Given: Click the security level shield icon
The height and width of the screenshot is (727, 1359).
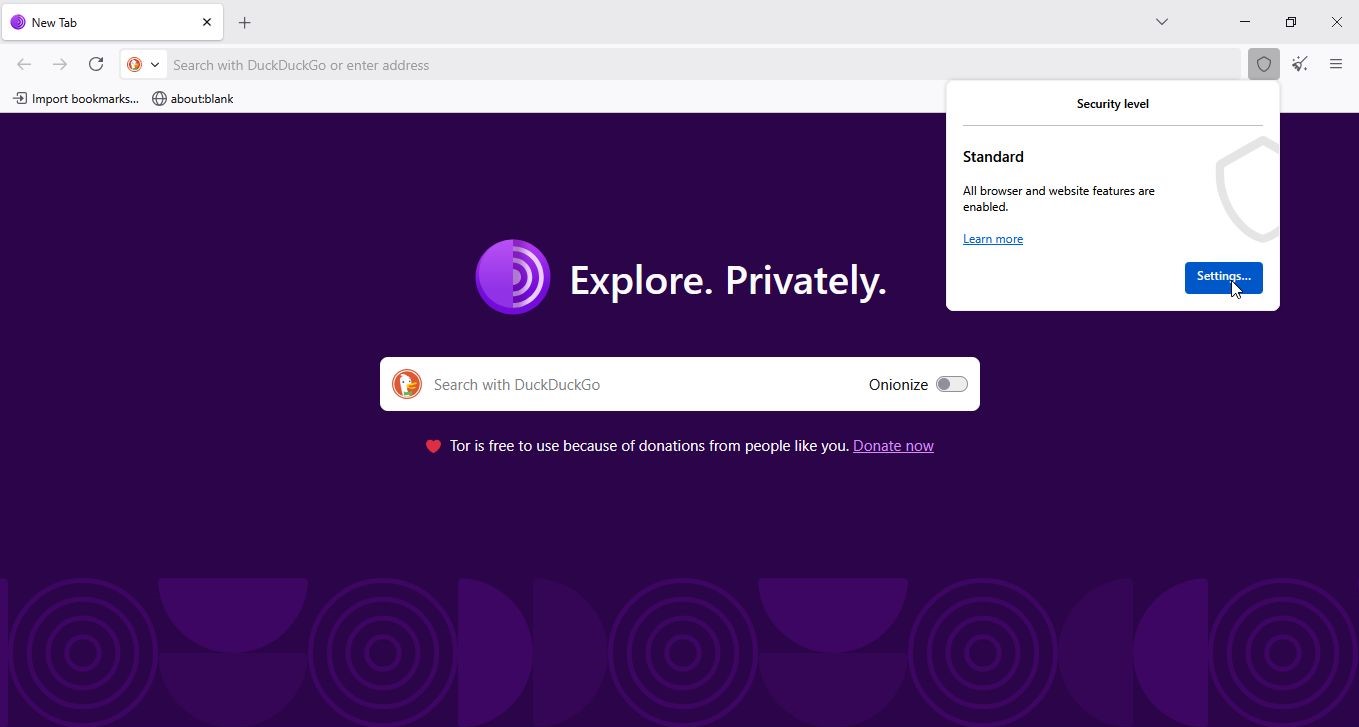Looking at the screenshot, I should click(1264, 65).
